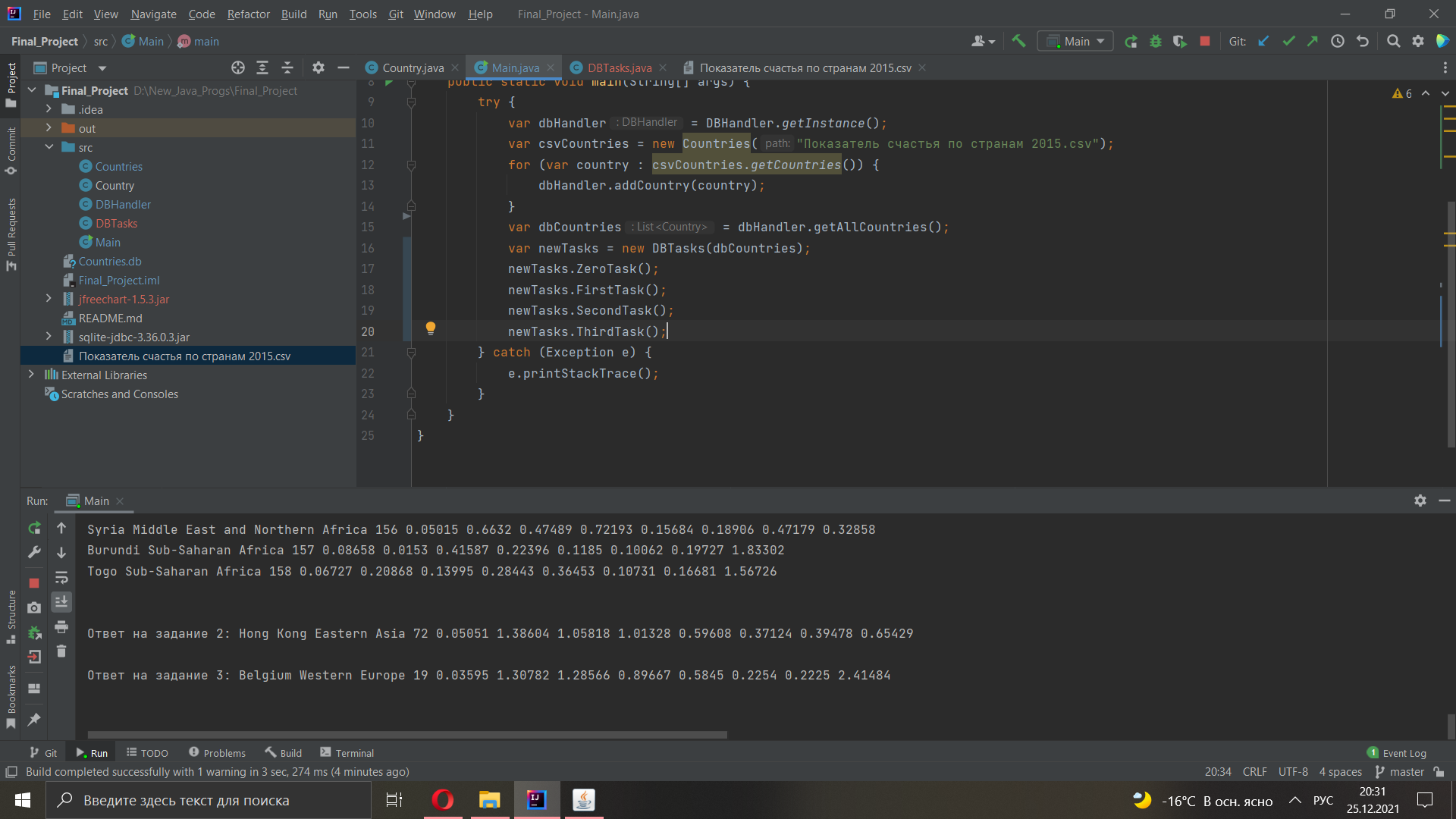Clear all console output trash icon

point(61,651)
